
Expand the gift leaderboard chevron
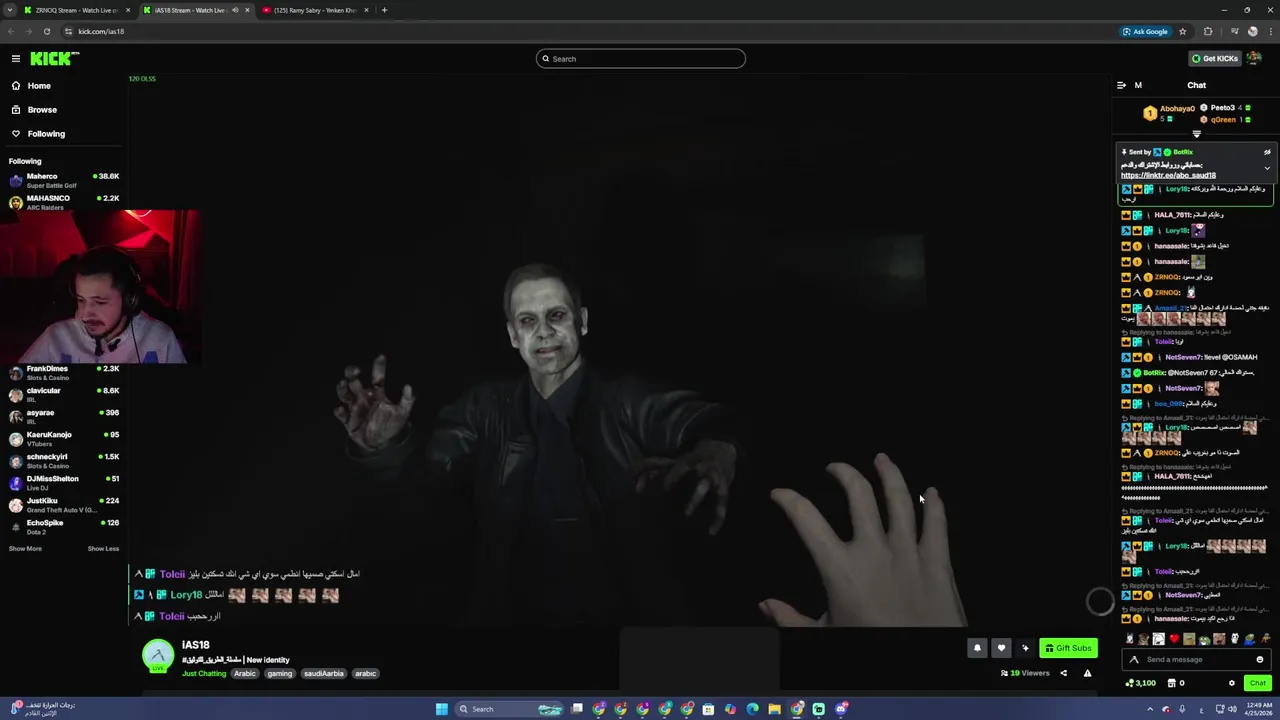1196,134
